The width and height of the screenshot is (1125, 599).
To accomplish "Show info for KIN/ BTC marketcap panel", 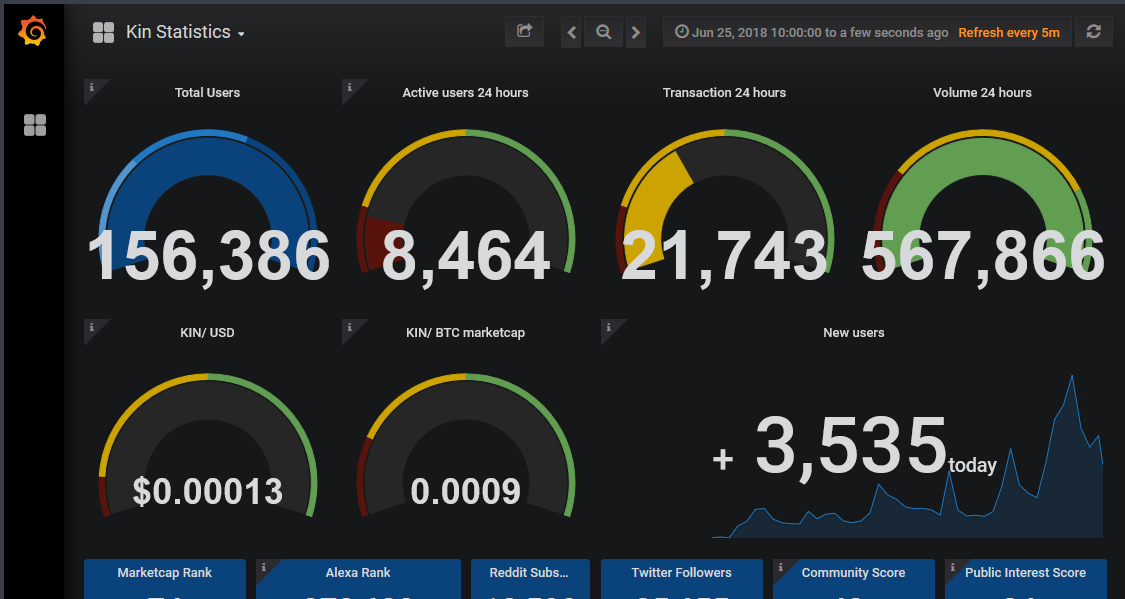I will pos(350,327).
